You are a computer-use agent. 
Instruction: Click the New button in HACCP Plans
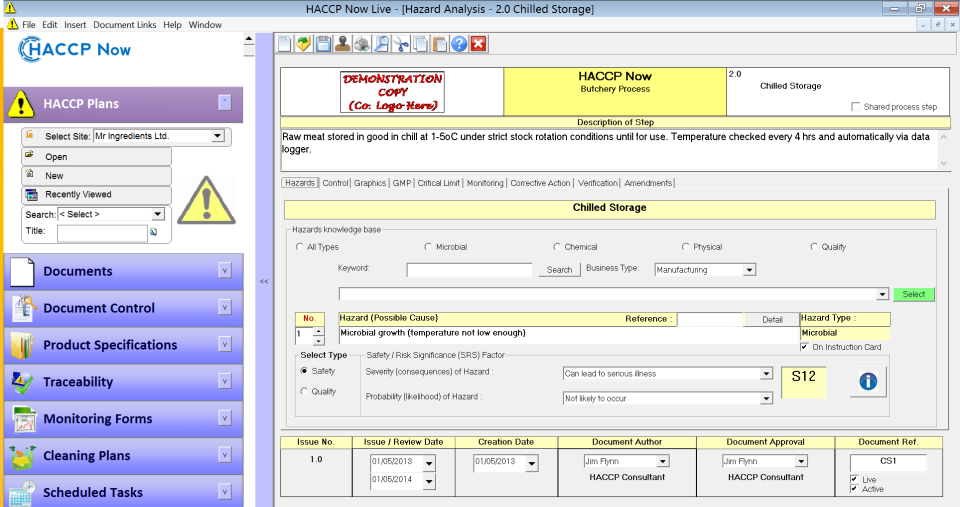point(96,176)
